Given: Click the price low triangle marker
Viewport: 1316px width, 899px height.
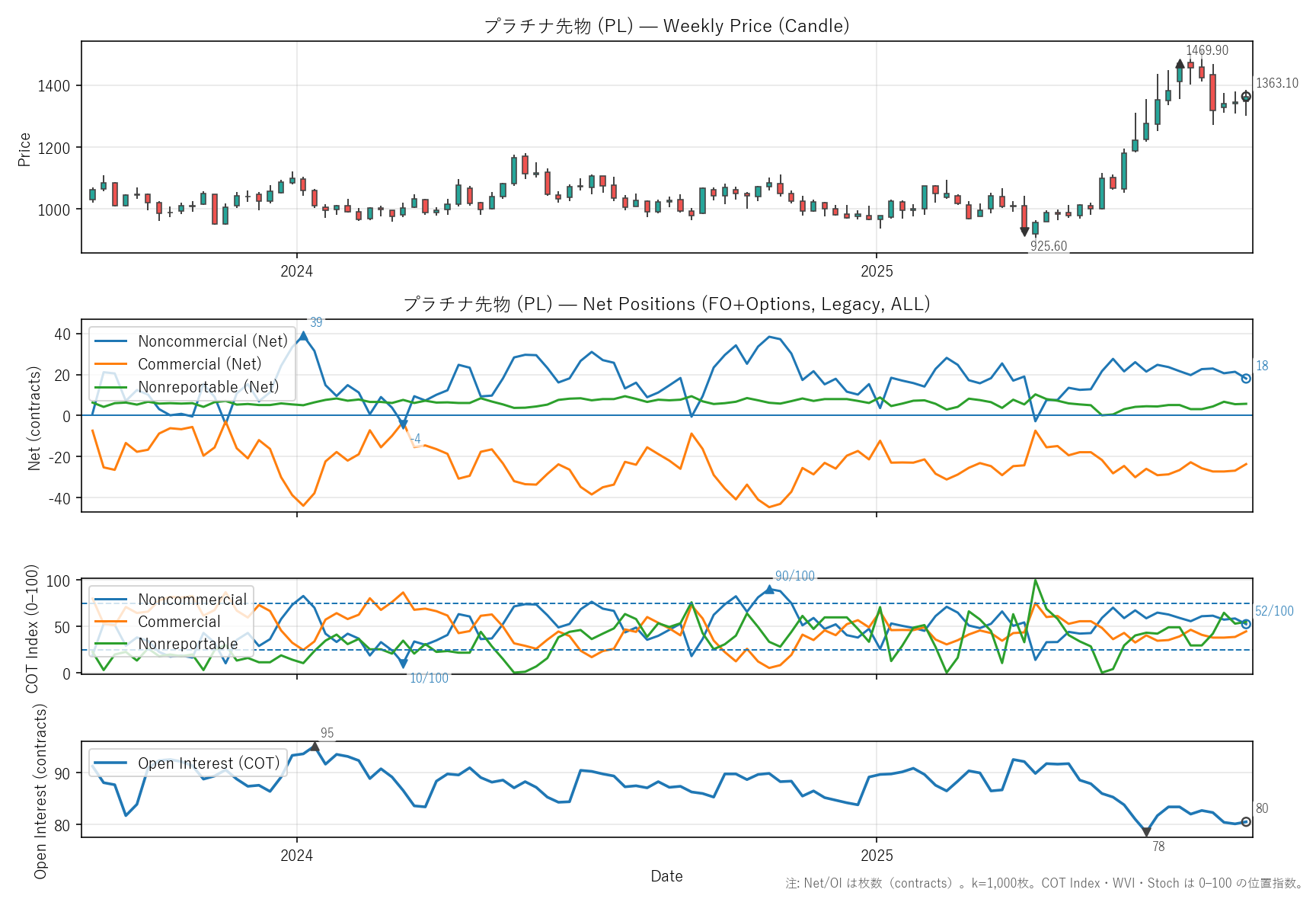Looking at the screenshot, I should pos(1024,232).
